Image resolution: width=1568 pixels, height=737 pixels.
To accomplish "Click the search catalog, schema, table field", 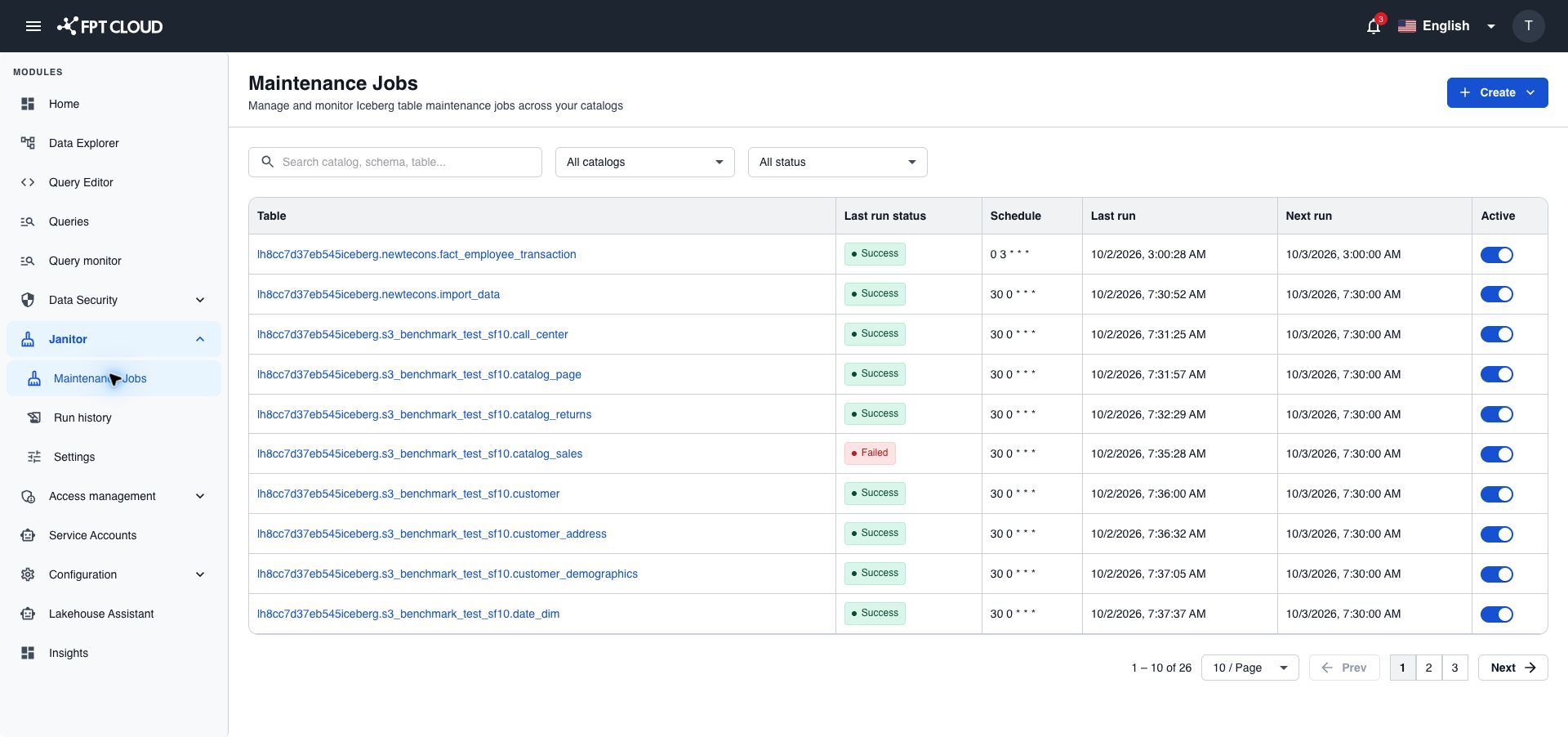I will [395, 162].
